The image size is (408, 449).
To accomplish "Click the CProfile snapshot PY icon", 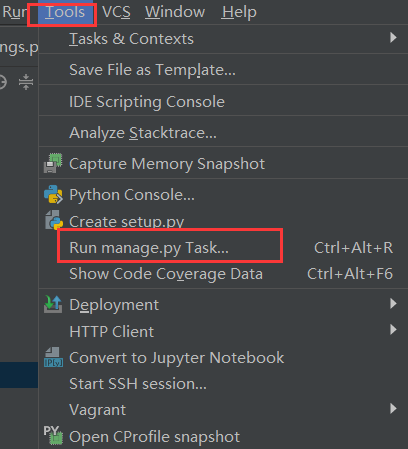I will pyautogui.click(x=53, y=435).
